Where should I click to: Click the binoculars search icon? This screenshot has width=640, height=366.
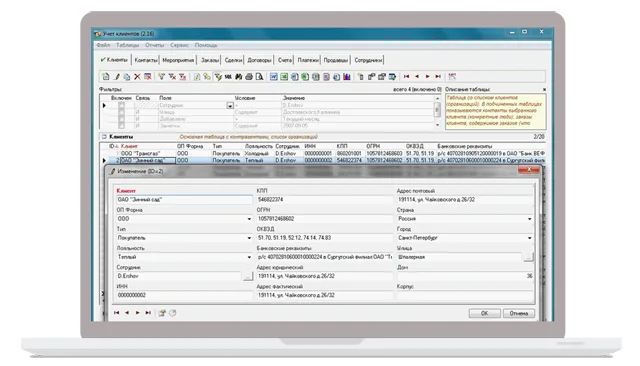click(238, 76)
